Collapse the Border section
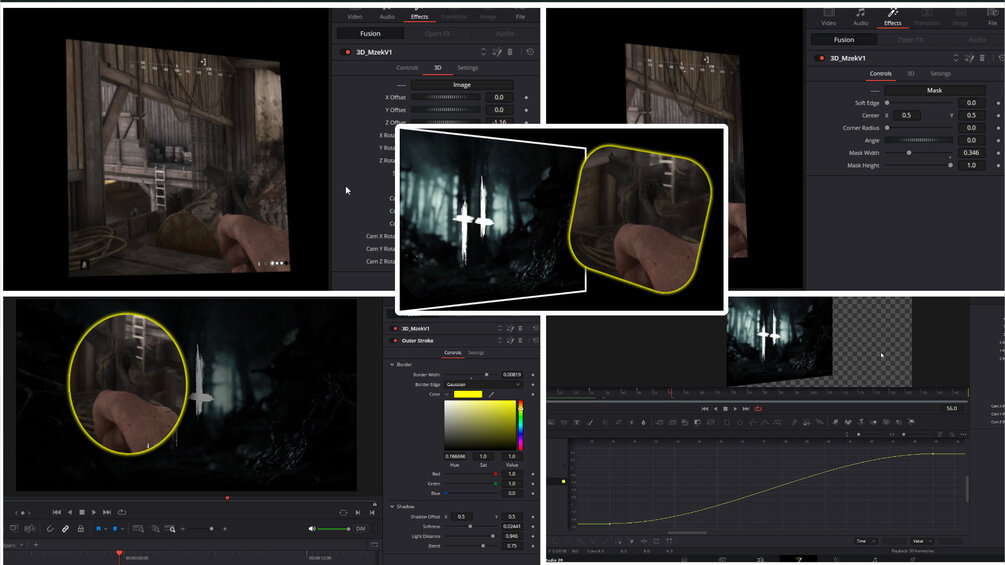Viewport: 1005px width, 565px height. point(392,364)
